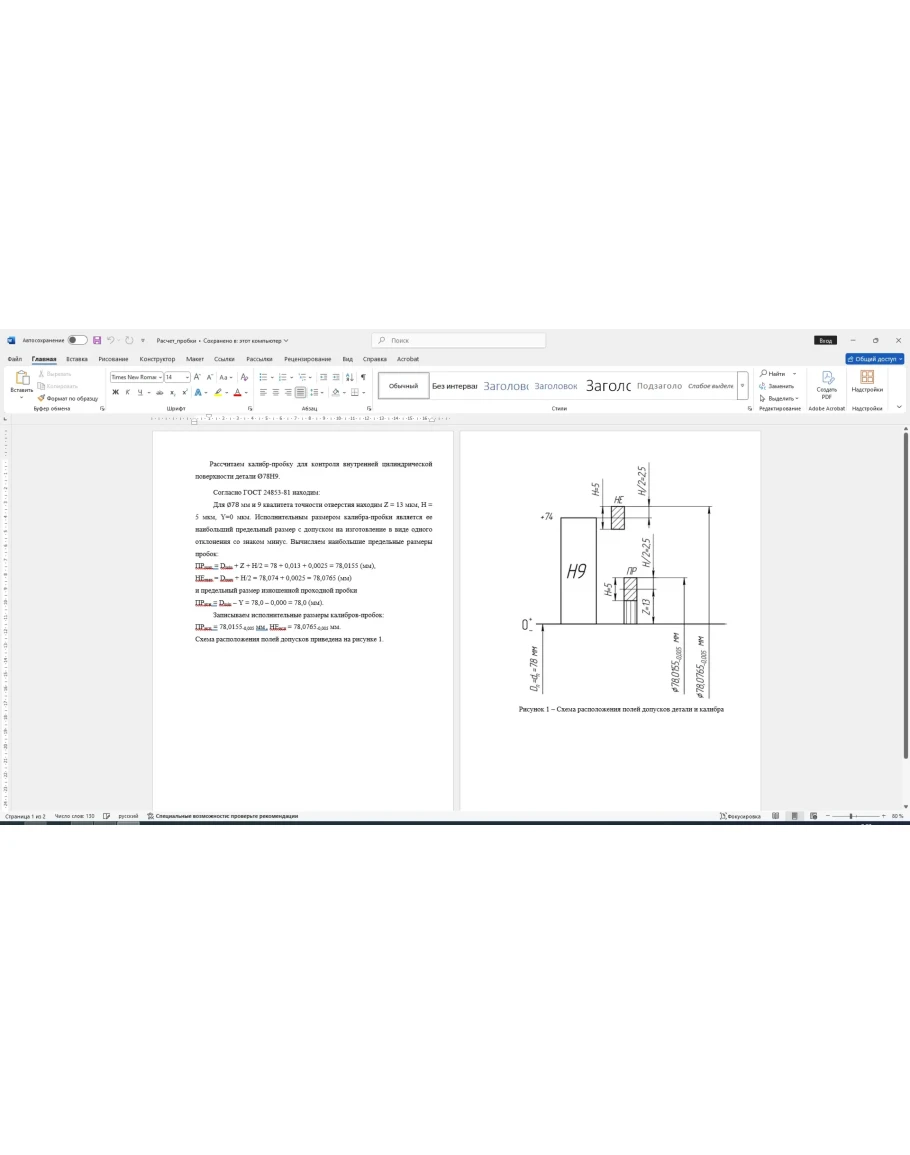Toggle italic К formatting
910x1155 pixels.
point(127,393)
